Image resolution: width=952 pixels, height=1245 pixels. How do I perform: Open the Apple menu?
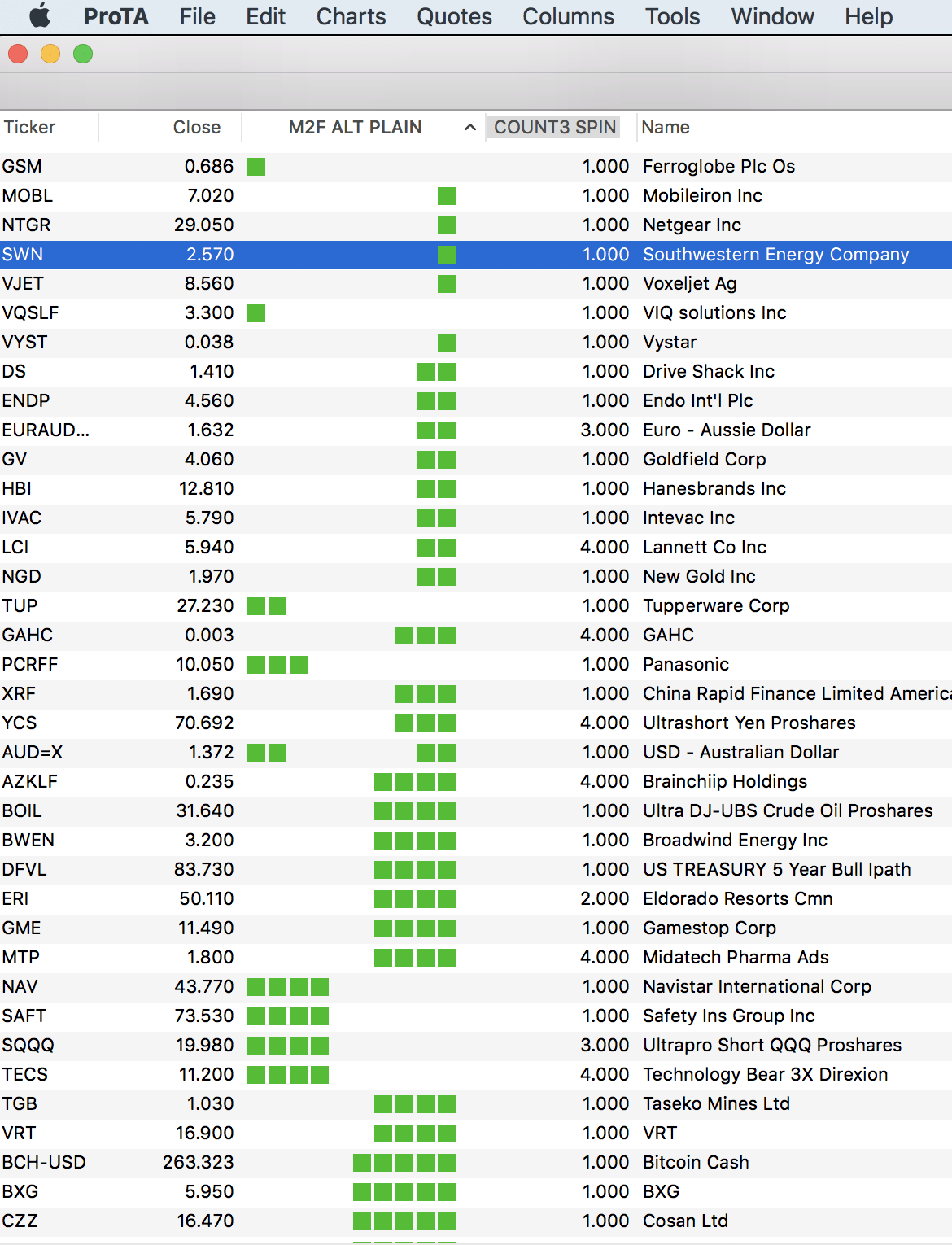click(39, 16)
